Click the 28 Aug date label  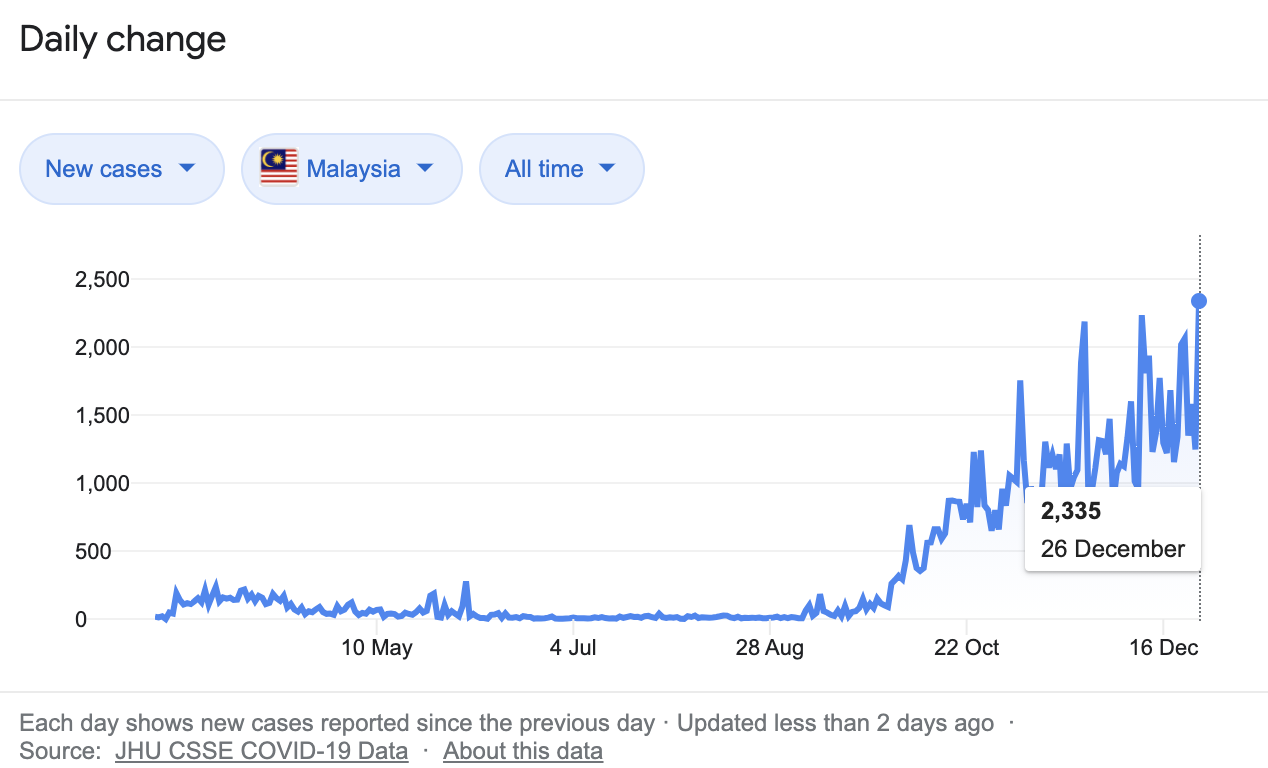pyautogui.click(x=770, y=648)
